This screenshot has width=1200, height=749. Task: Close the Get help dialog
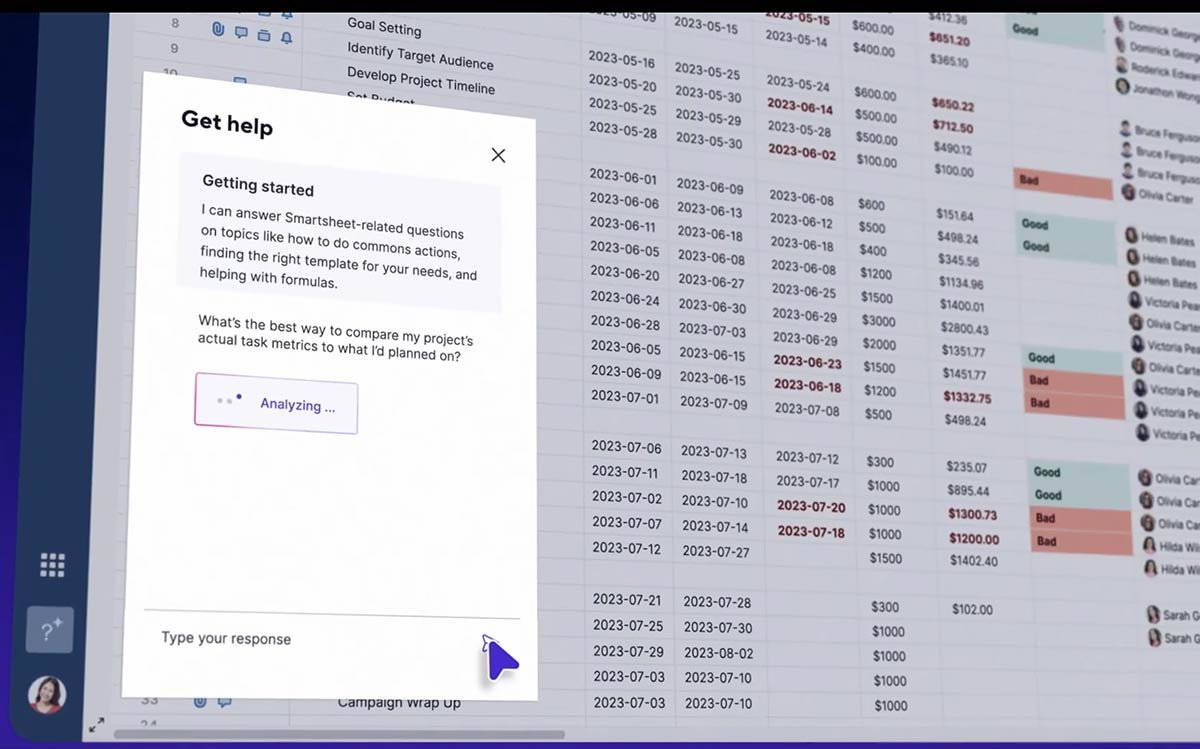pos(498,155)
